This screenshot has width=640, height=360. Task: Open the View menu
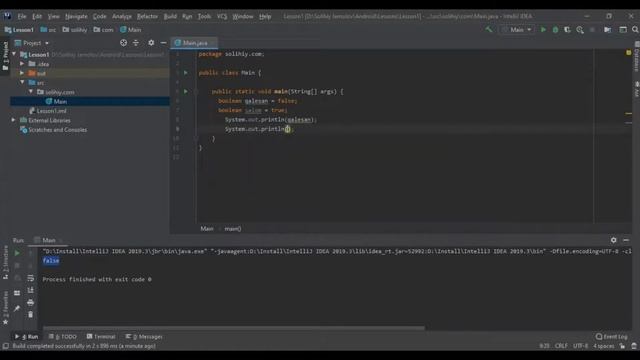[53, 16]
